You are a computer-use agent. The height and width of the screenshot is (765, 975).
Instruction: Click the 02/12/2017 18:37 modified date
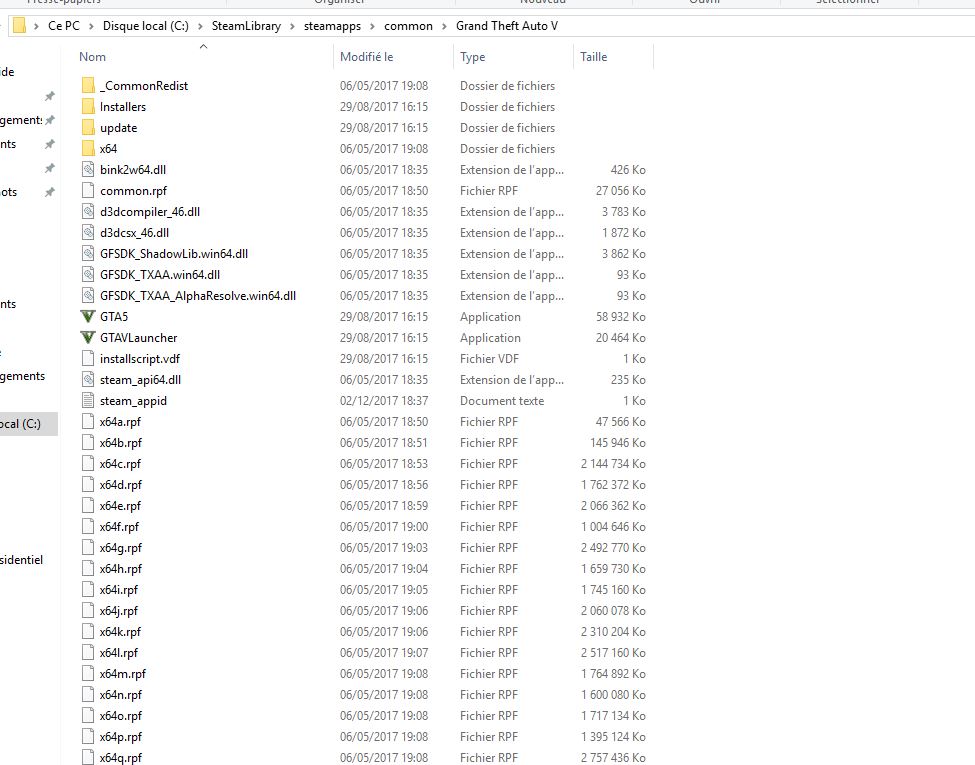(x=384, y=401)
